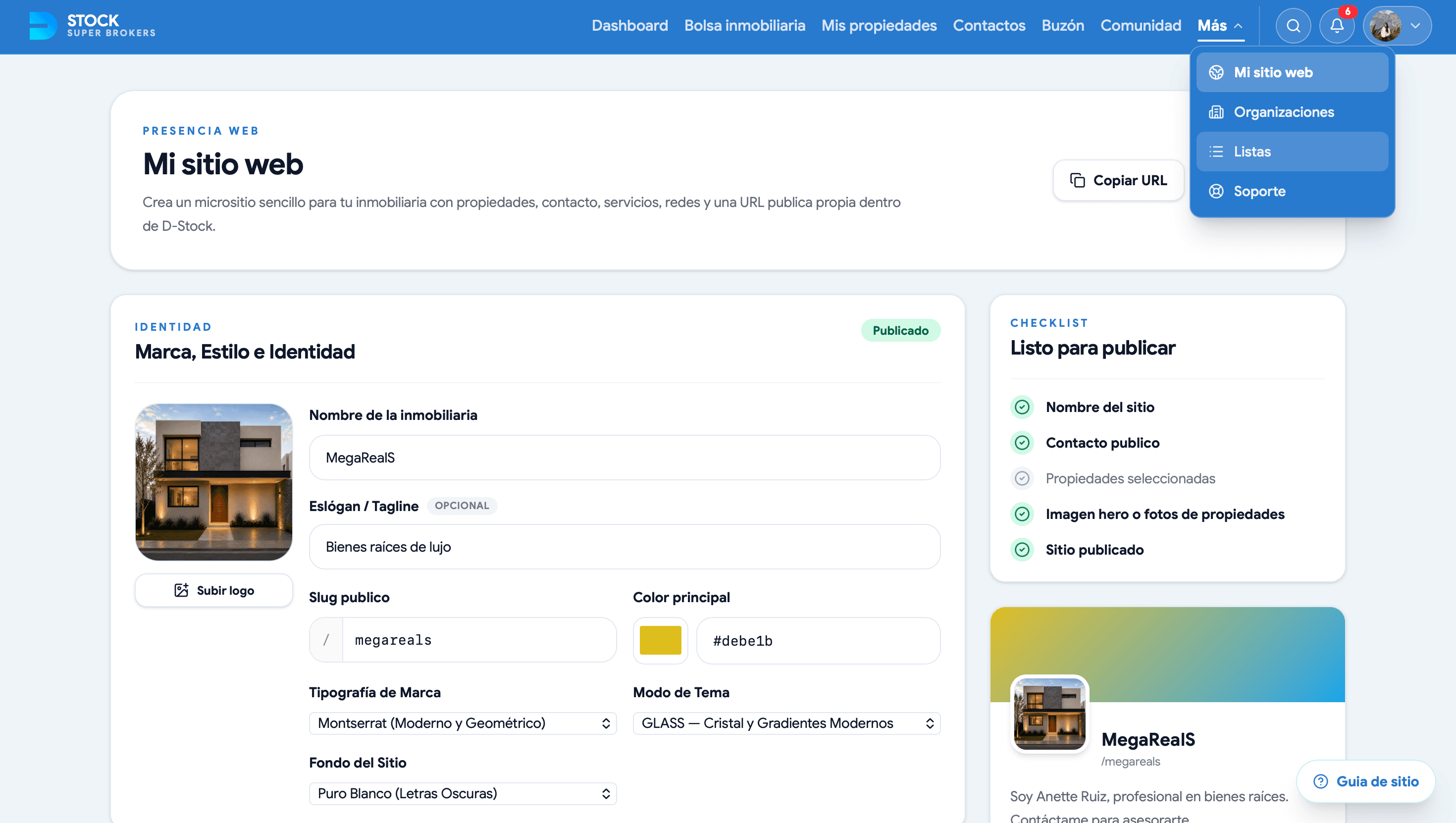Screen dimensions: 1456x823
Task: Click the image upload icon on Subir logo
Action: 181,591
